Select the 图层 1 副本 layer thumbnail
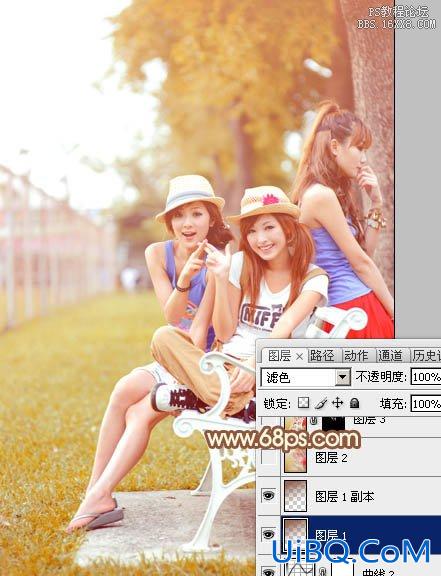The width and height of the screenshot is (441, 576). (x=295, y=496)
